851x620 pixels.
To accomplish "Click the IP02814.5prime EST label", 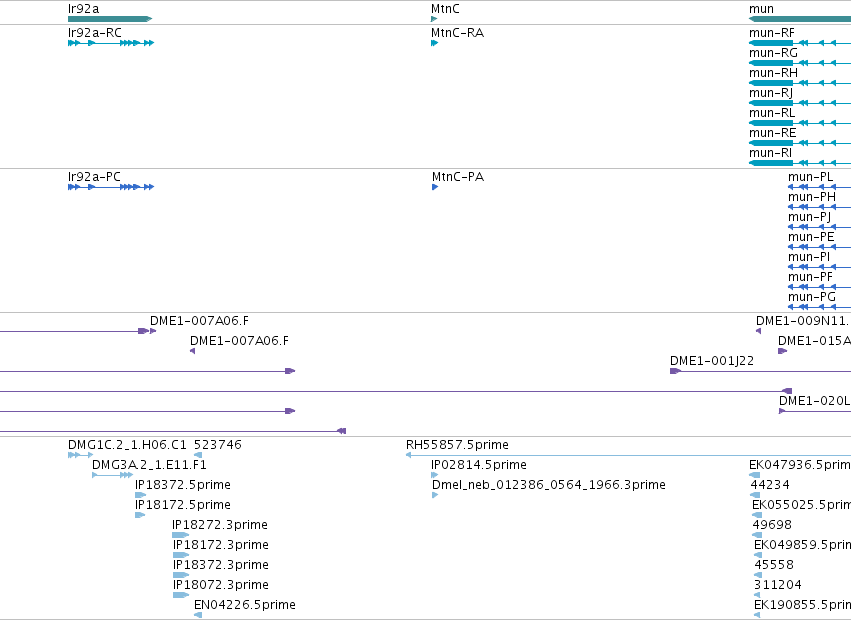I will pos(479,465).
